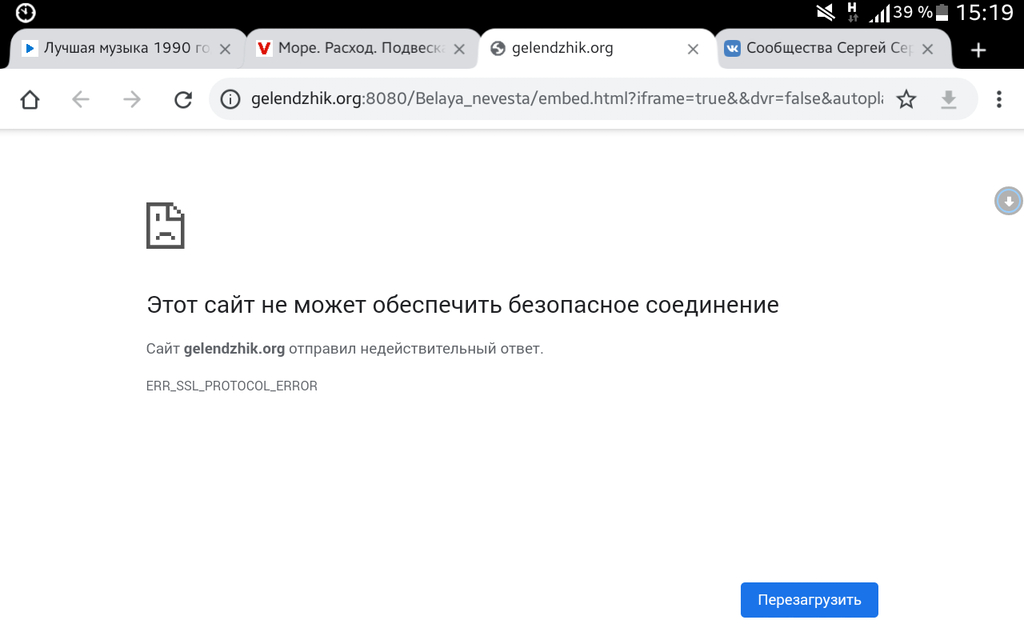Click the forward navigation arrow
Screen dimensions: 1024x640
132,99
